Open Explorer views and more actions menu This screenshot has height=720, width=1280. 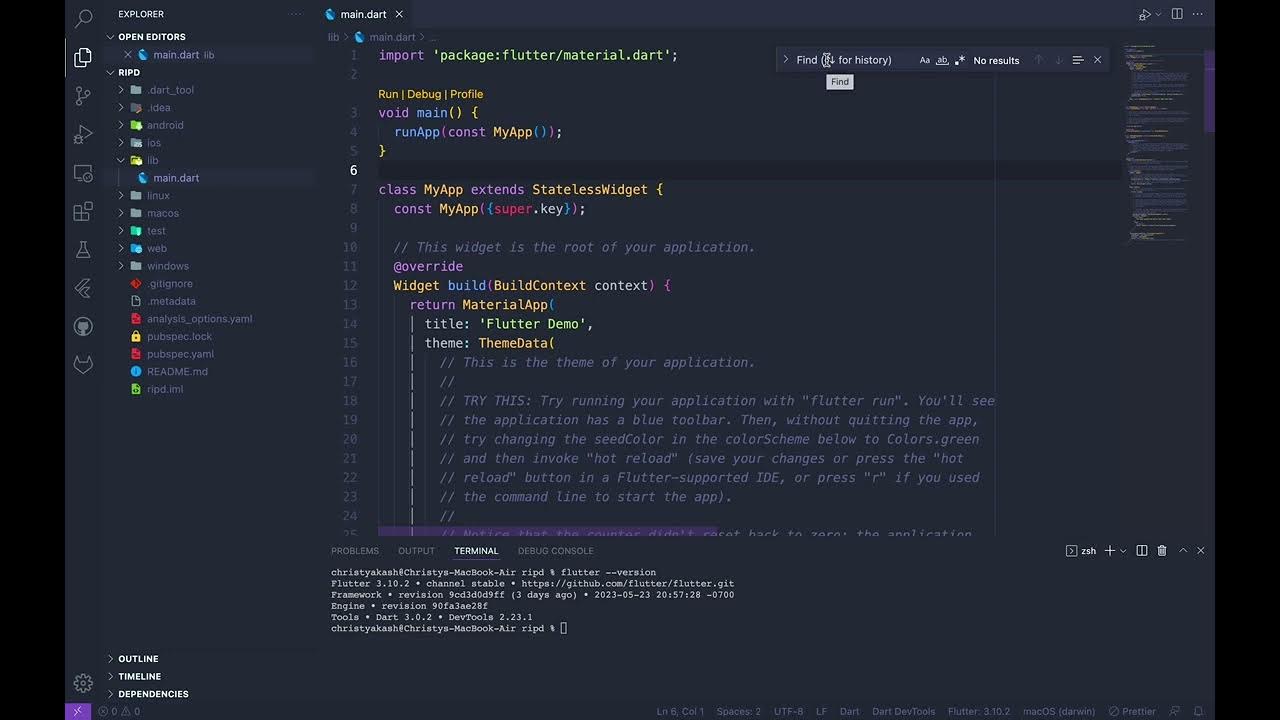[295, 14]
